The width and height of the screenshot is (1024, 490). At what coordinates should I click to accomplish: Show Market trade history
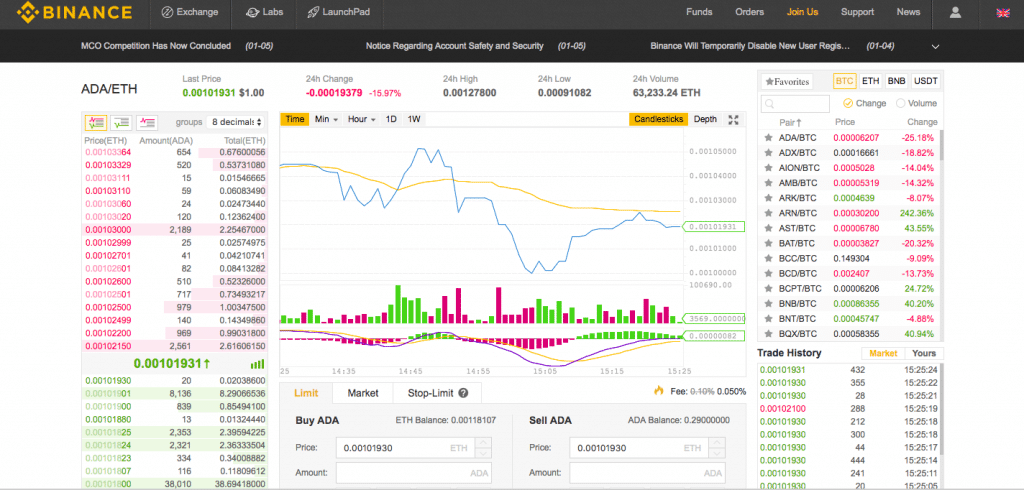(x=884, y=353)
